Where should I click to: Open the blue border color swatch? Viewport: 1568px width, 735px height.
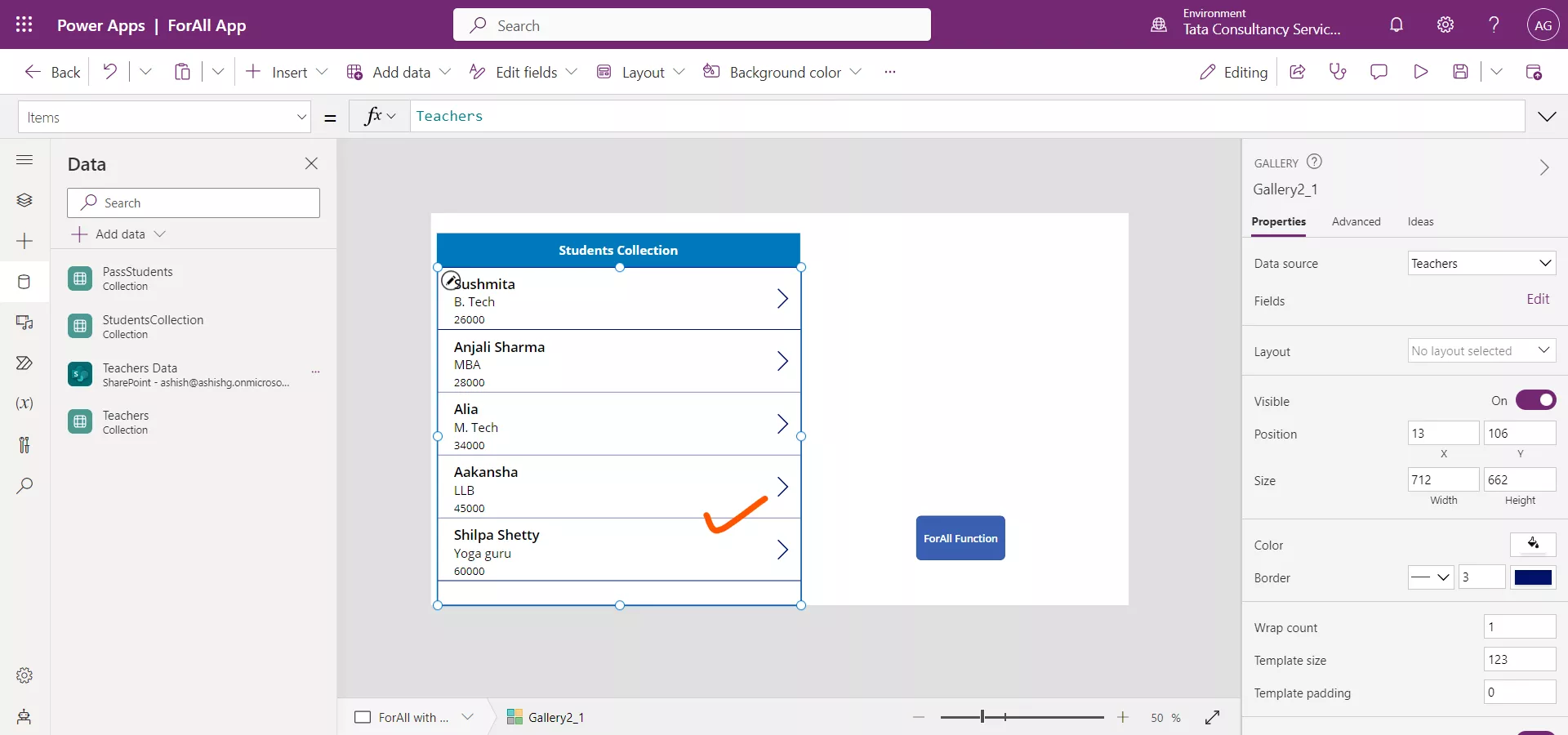click(x=1533, y=577)
